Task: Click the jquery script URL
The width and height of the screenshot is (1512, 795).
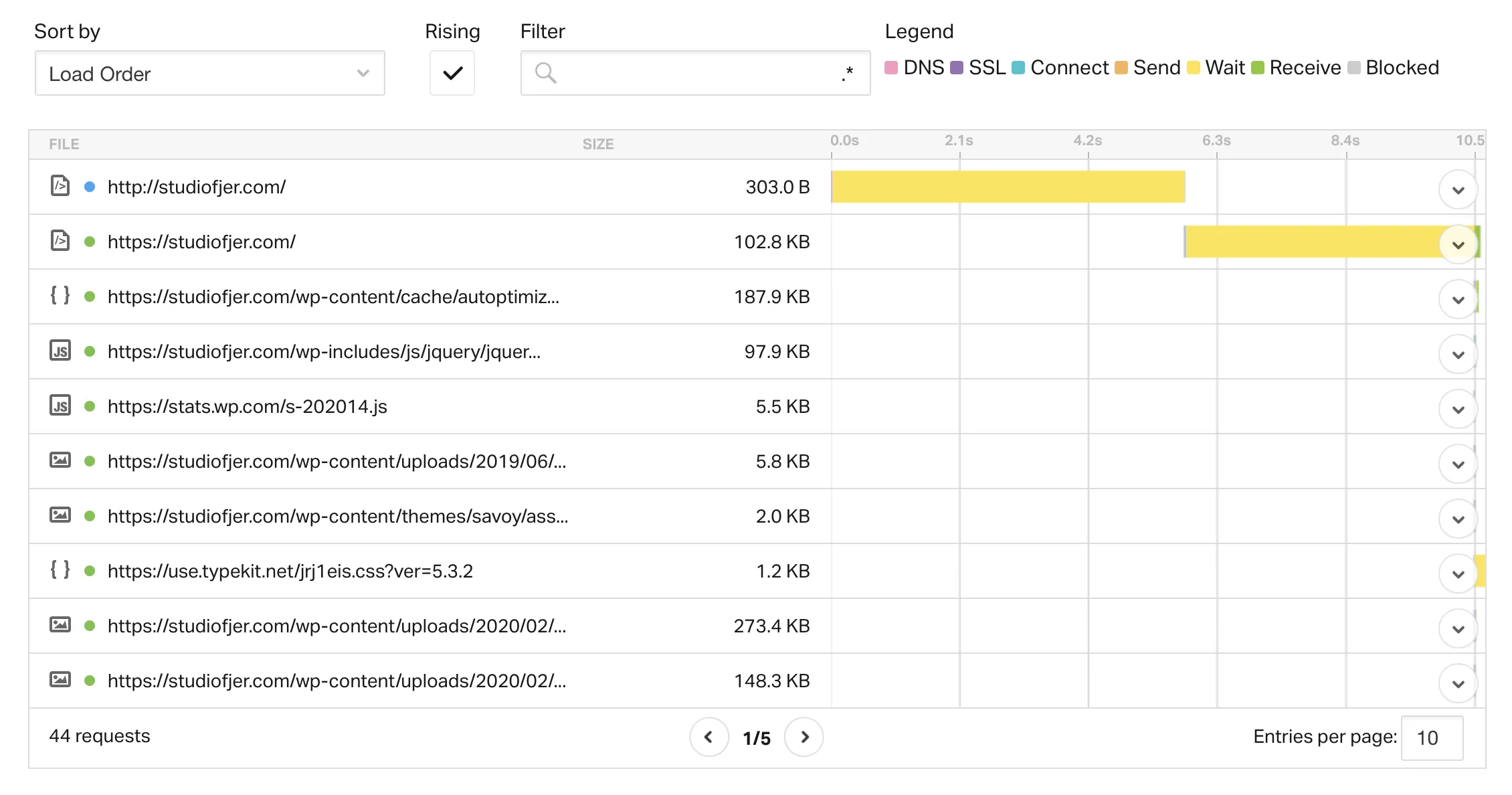Action: coord(324,351)
